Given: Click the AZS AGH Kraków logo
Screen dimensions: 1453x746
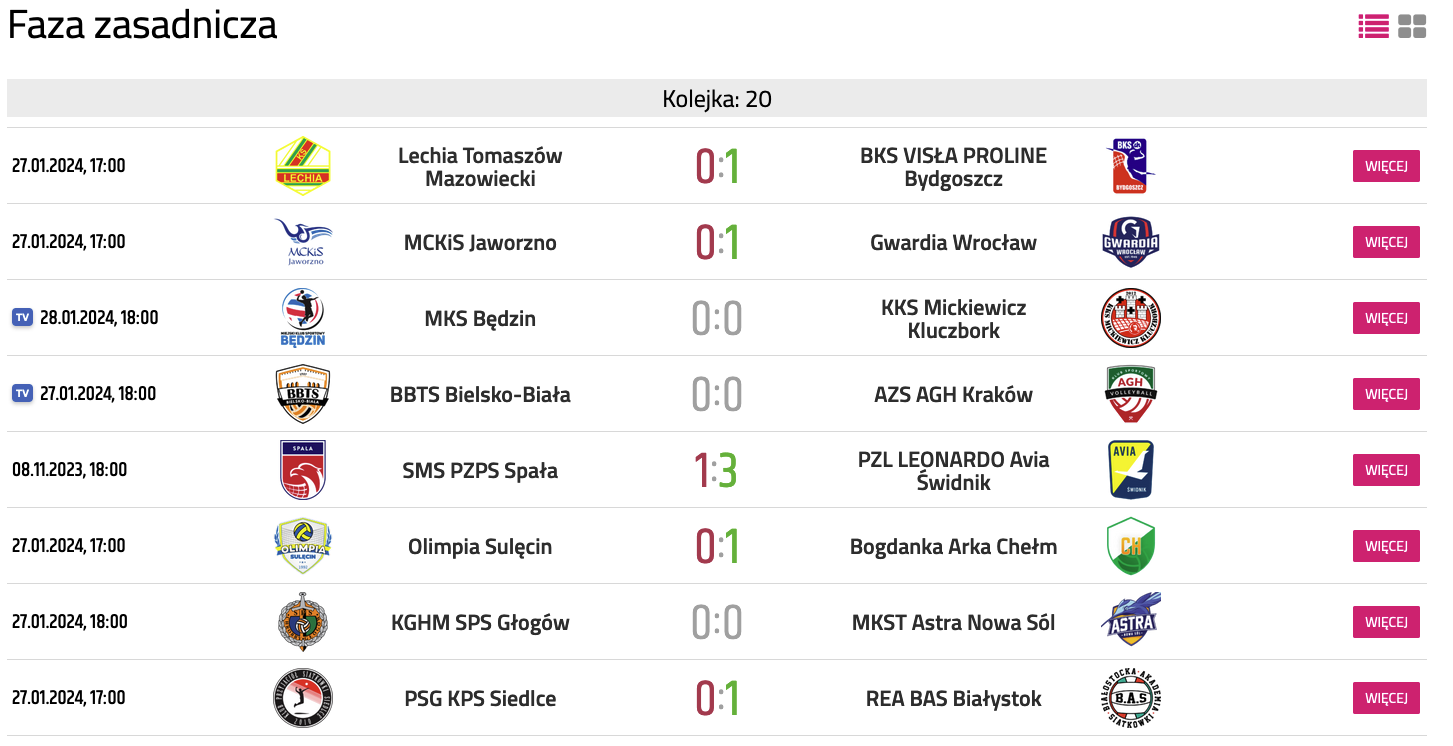Looking at the screenshot, I should click(1131, 394).
